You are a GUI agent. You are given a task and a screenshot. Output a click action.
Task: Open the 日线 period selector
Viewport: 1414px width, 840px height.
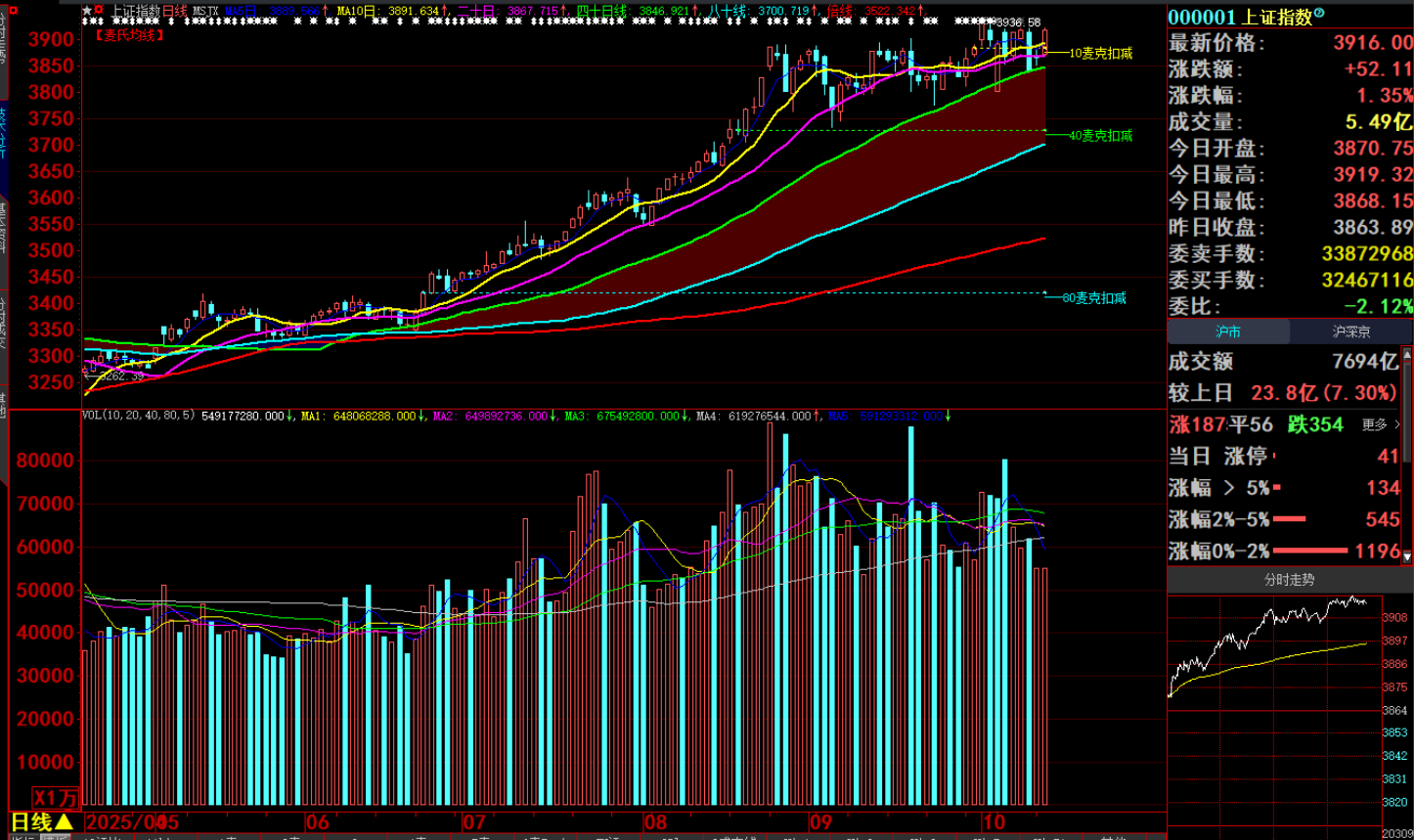[x=41, y=821]
